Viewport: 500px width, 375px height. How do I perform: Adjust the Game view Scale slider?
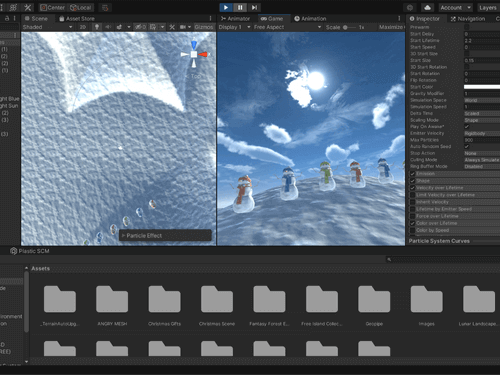[349, 27]
